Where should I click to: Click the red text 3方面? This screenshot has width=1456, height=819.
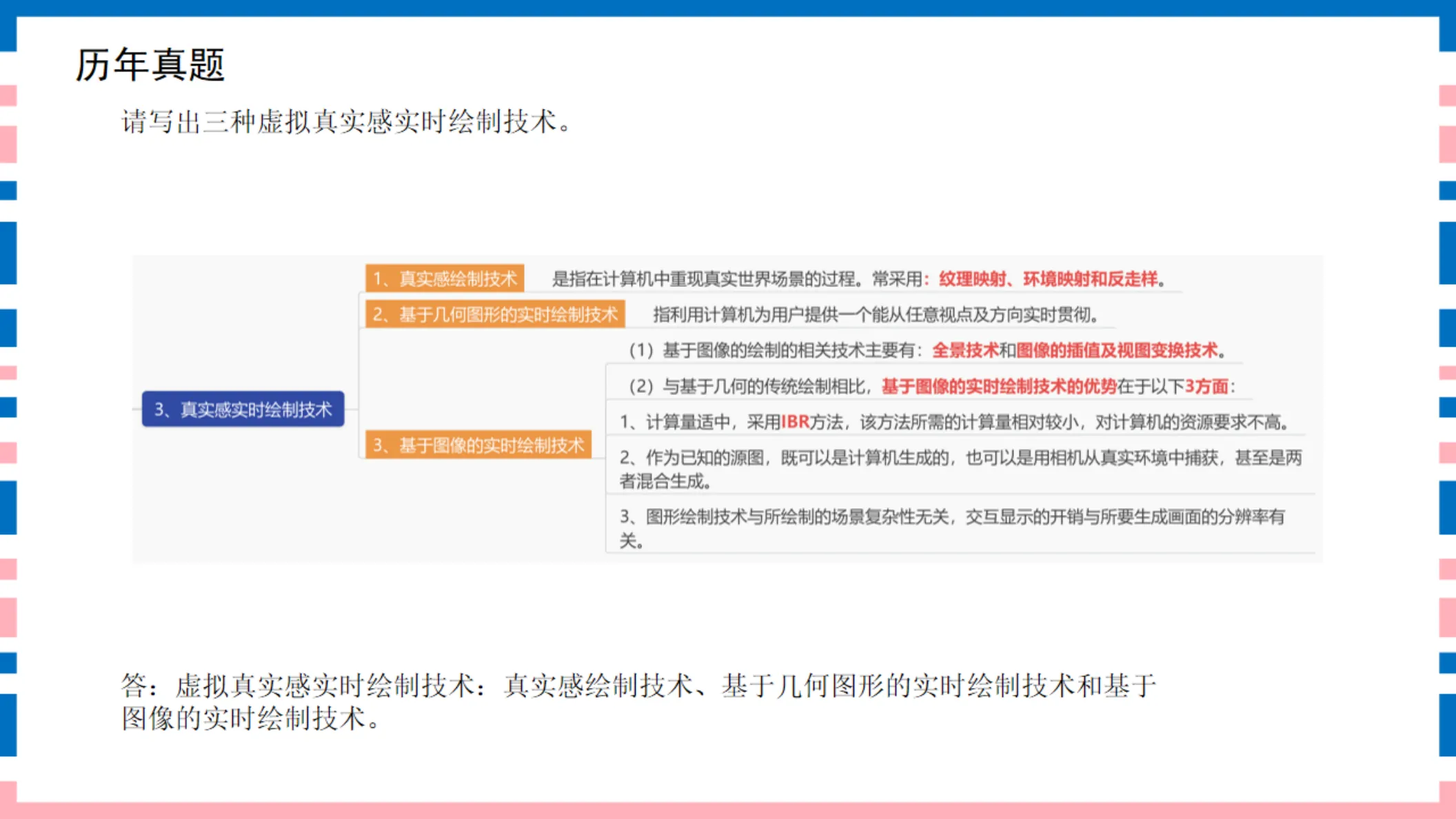pyautogui.click(x=1206, y=386)
